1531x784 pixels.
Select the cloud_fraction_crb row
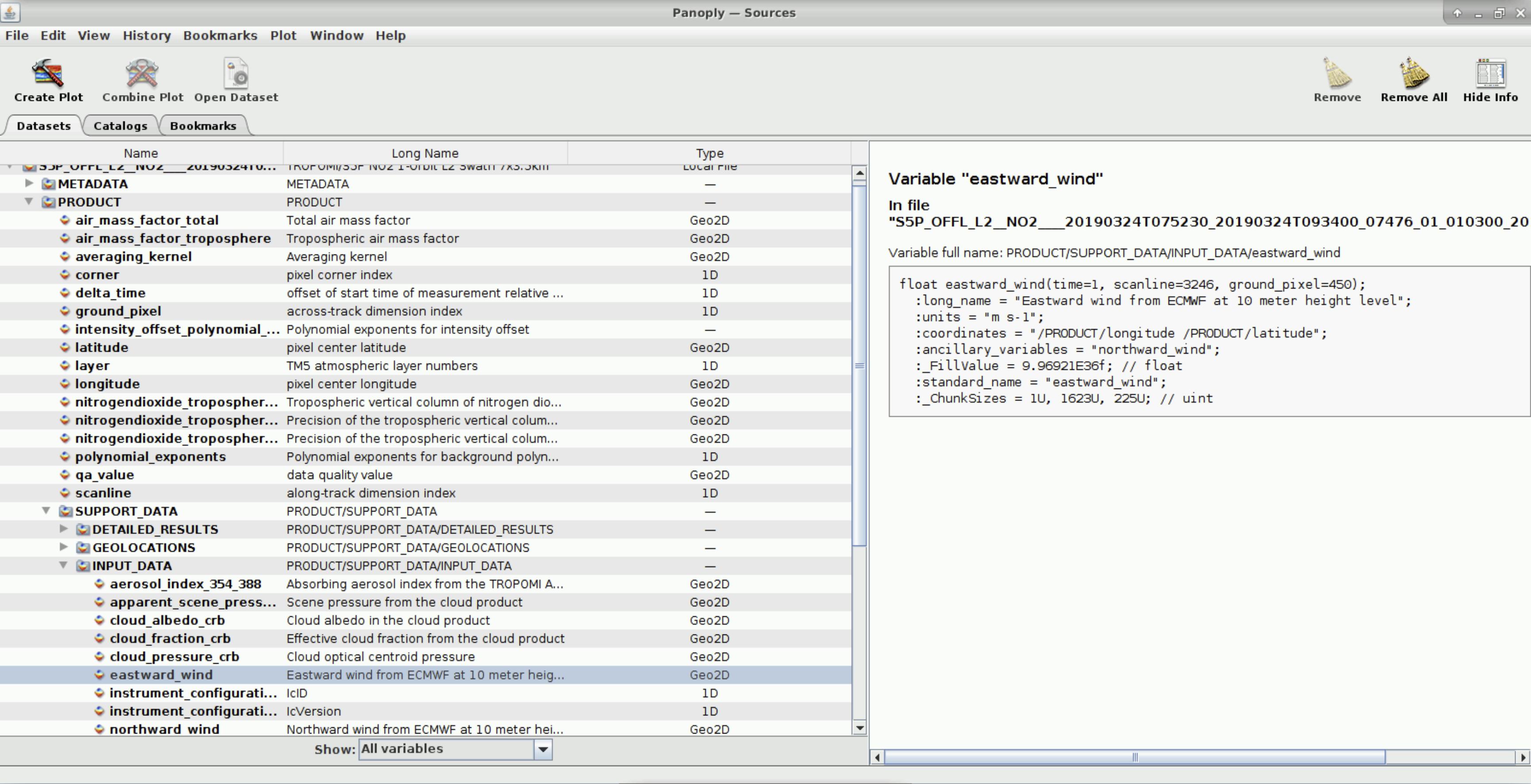[x=426, y=638]
